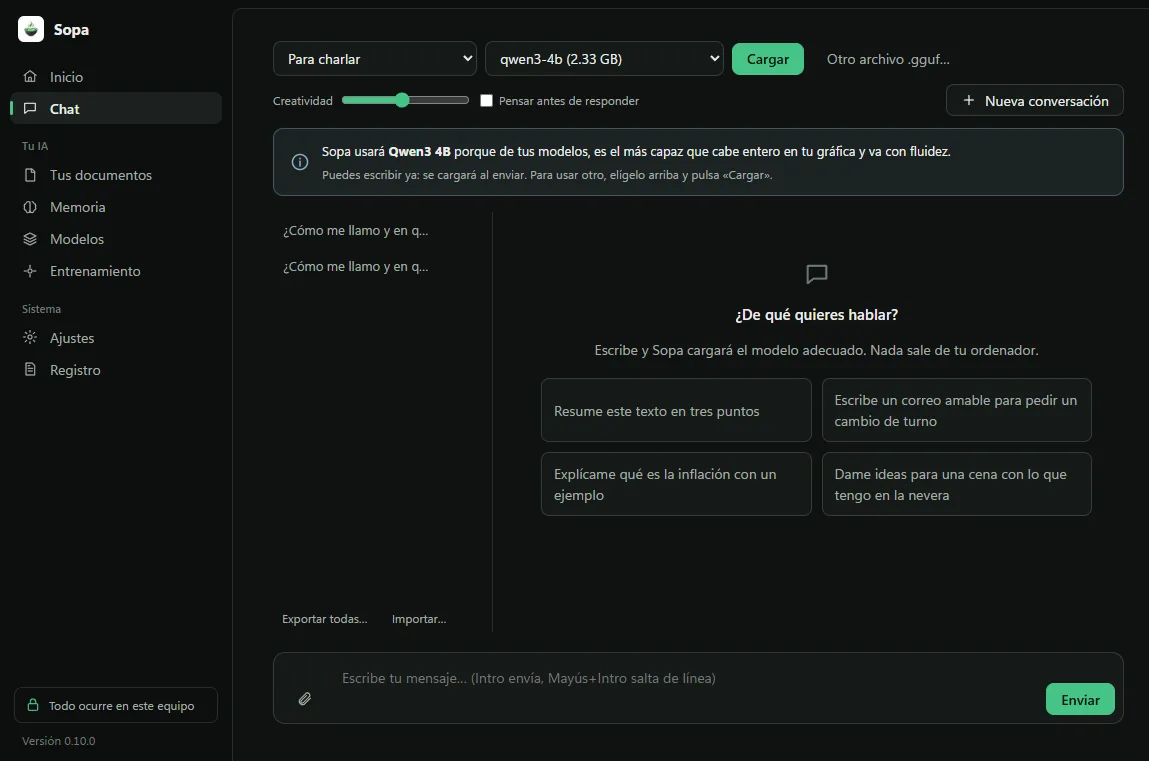Open the Memoria section
This screenshot has height=761, width=1149.
(116, 207)
